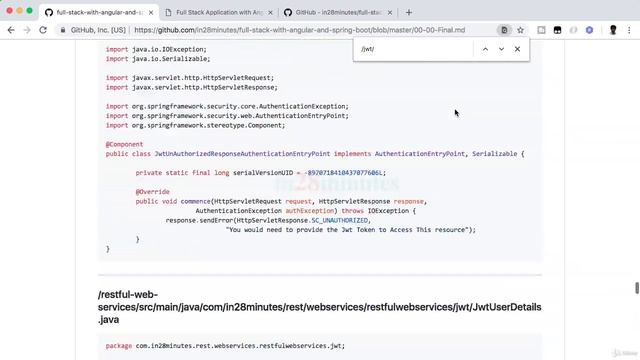Close the Full Stack Application tab
This screenshot has height=360, width=640.
(x=270, y=13)
